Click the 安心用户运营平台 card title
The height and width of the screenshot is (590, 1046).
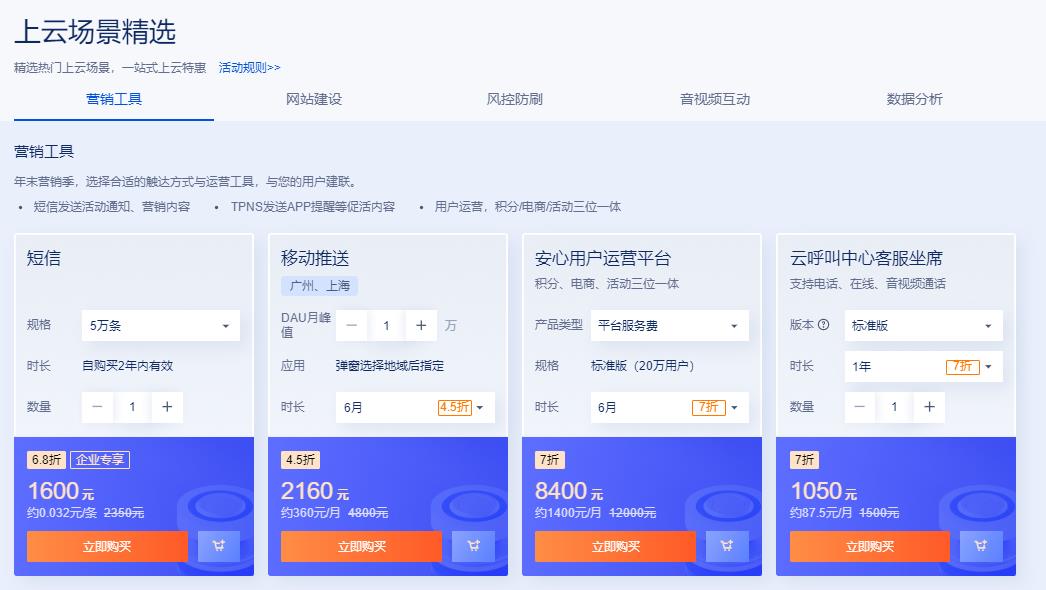603,258
